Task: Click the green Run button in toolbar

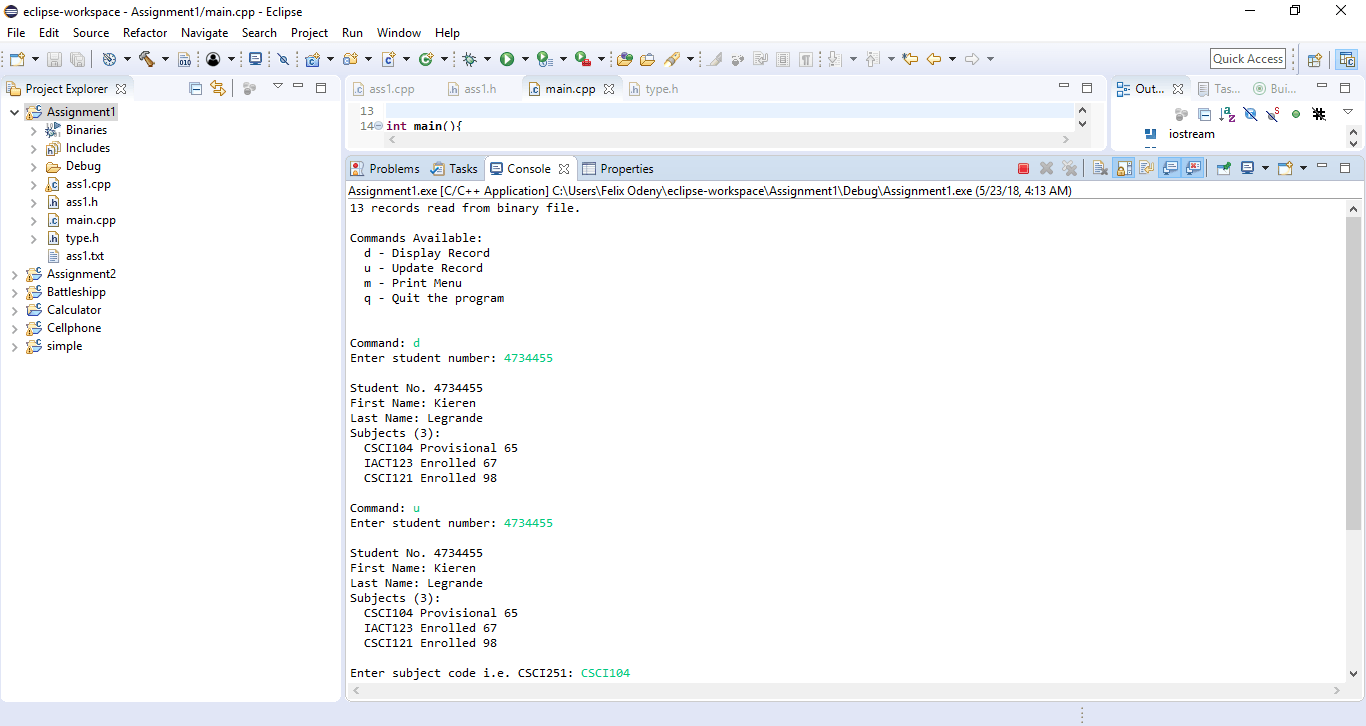Action: tap(507, 59)
